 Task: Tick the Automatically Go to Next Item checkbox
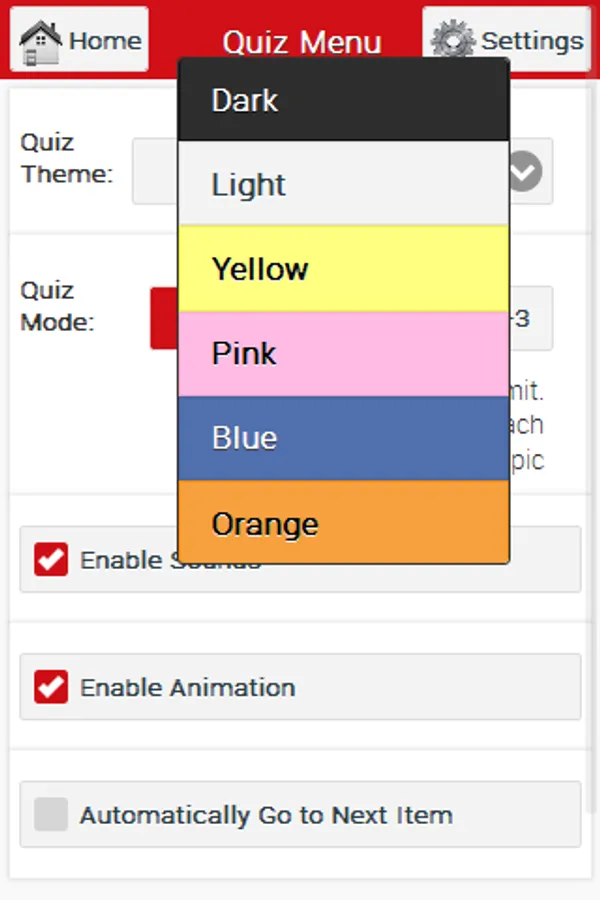pos(51,815)
